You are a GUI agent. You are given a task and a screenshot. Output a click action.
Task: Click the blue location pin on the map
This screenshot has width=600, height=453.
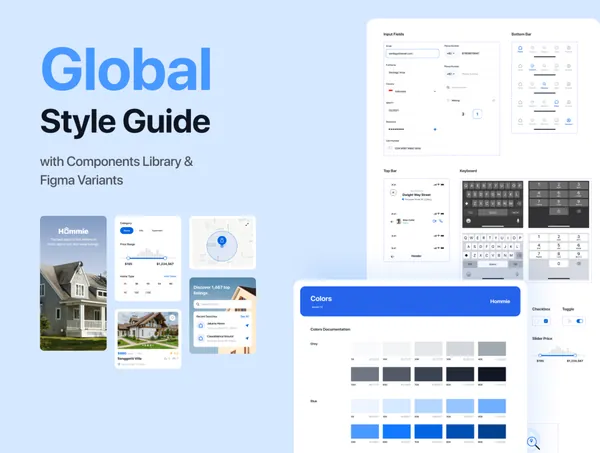click(222, 241)
